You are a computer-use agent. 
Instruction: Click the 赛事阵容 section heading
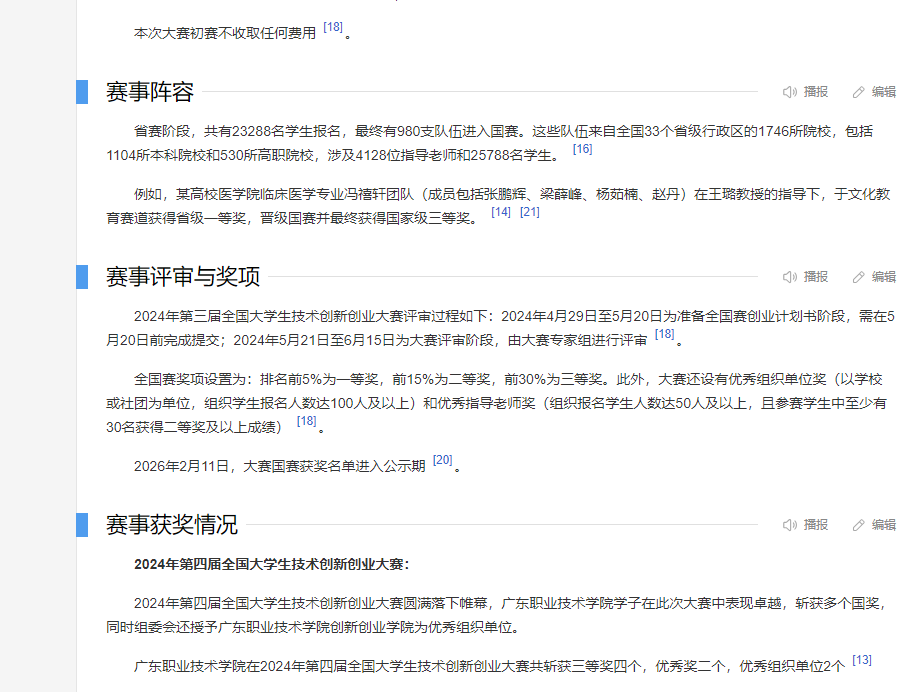click(150, 92)
